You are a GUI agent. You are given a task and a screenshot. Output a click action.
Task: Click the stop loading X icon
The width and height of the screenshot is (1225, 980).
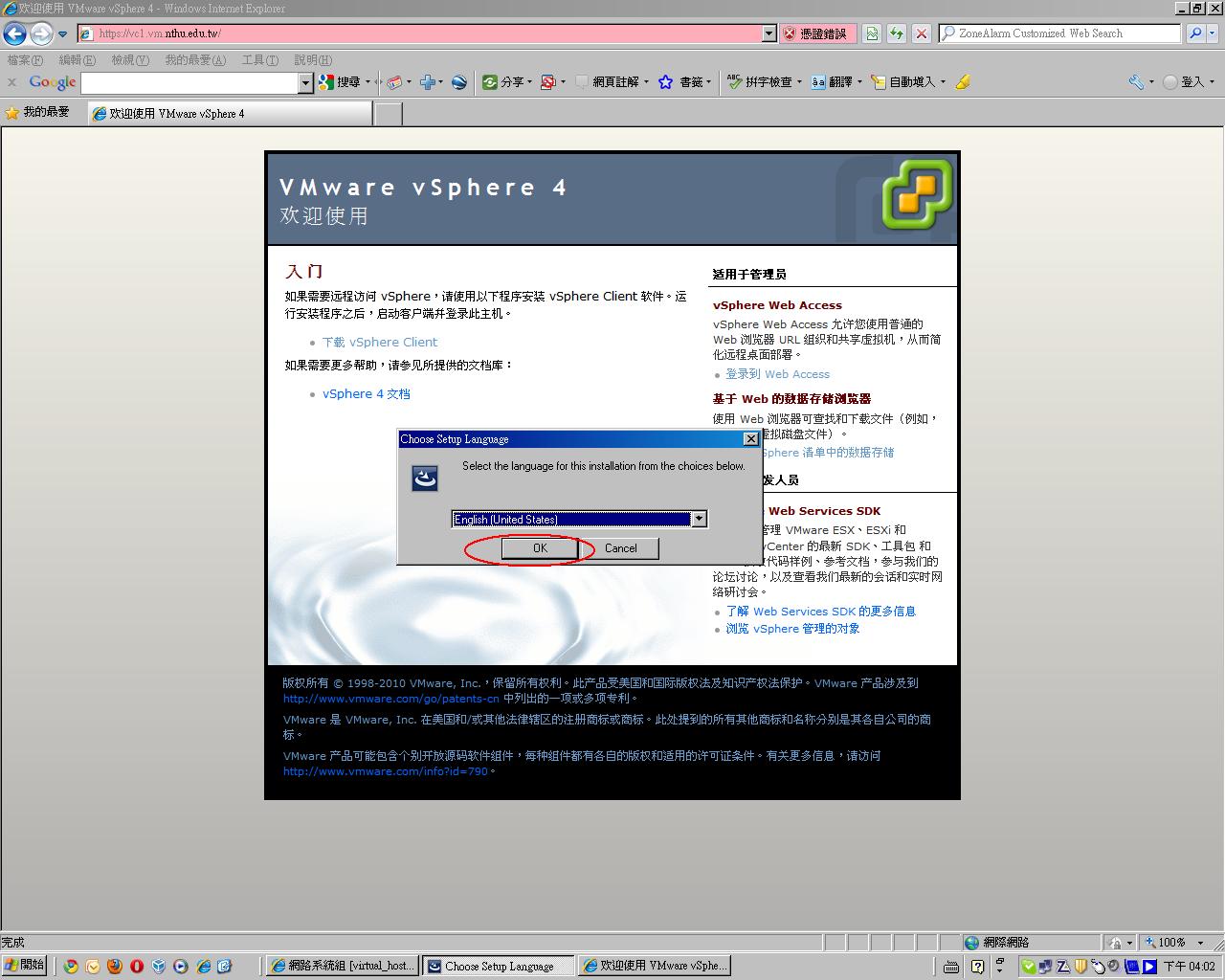click(x=921, y=33)
